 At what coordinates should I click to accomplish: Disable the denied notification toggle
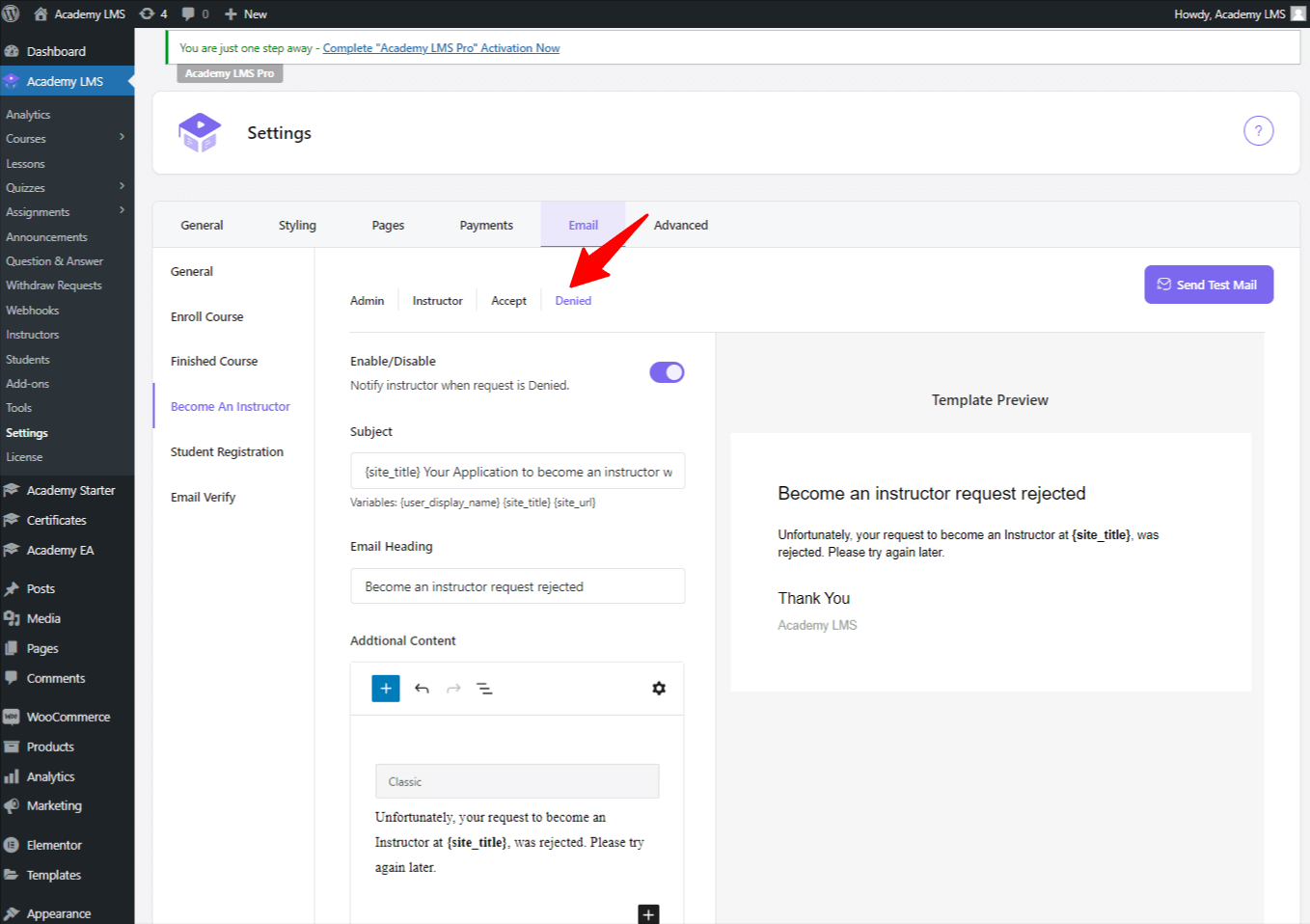coord(667,372)
